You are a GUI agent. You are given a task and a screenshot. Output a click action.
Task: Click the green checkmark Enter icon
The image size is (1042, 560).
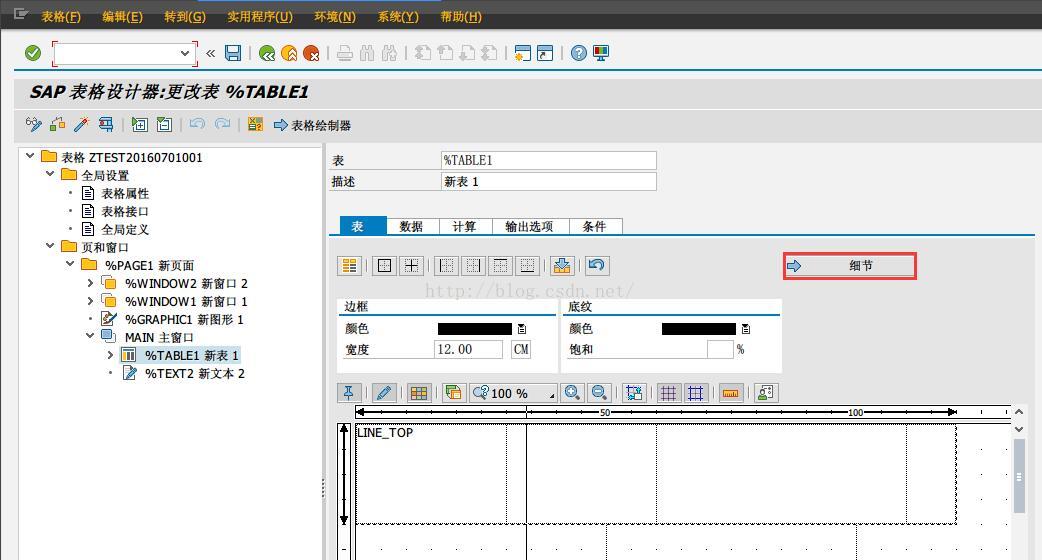click(33, 52)
